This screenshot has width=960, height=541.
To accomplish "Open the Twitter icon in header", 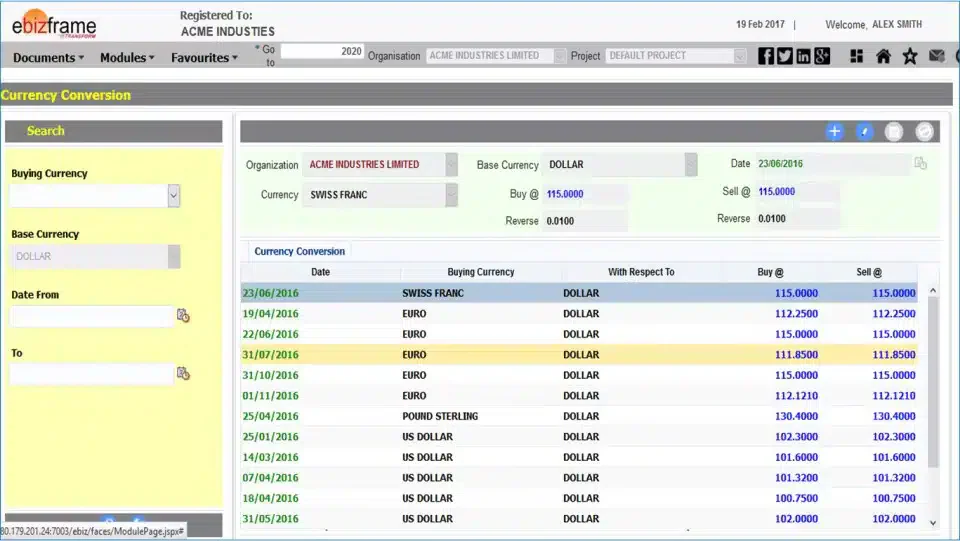I will [784, 56].
